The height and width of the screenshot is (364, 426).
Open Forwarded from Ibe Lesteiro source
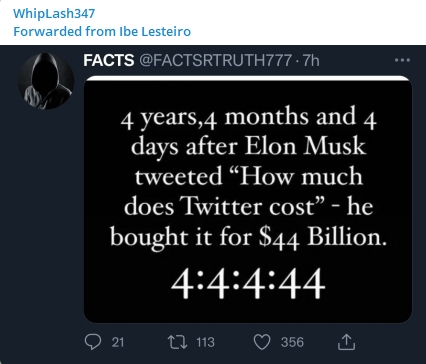(x=102, y=31)
